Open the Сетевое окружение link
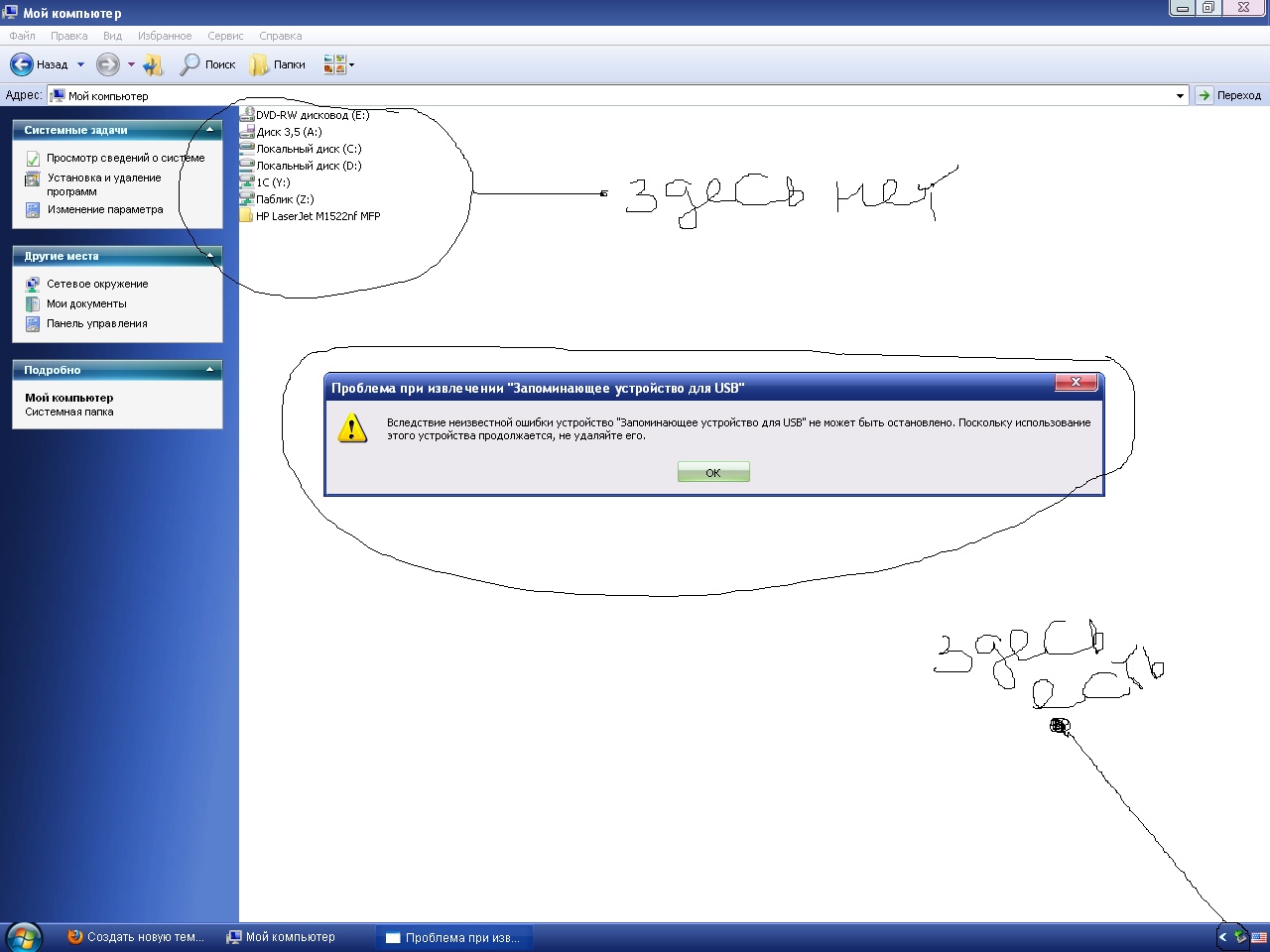This screenshot has height=952, width=1270. 97,284
